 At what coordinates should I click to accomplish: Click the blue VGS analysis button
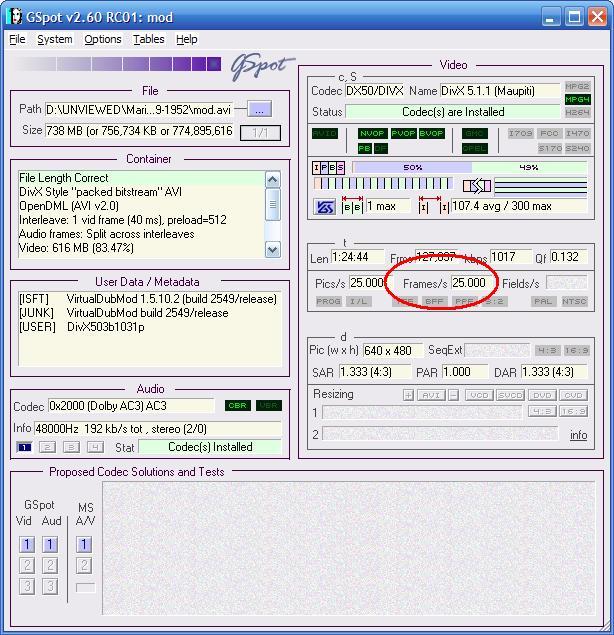coord(325,207)
